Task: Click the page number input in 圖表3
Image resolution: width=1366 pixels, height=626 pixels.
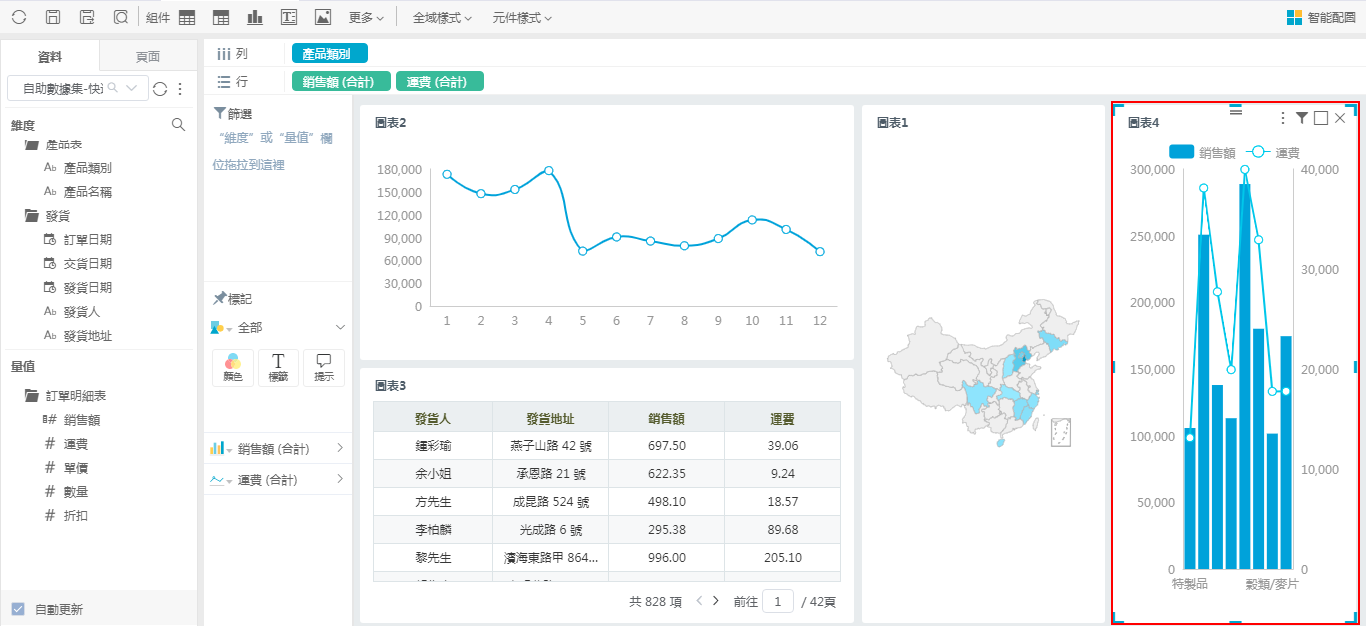Action: click(777, 601)
